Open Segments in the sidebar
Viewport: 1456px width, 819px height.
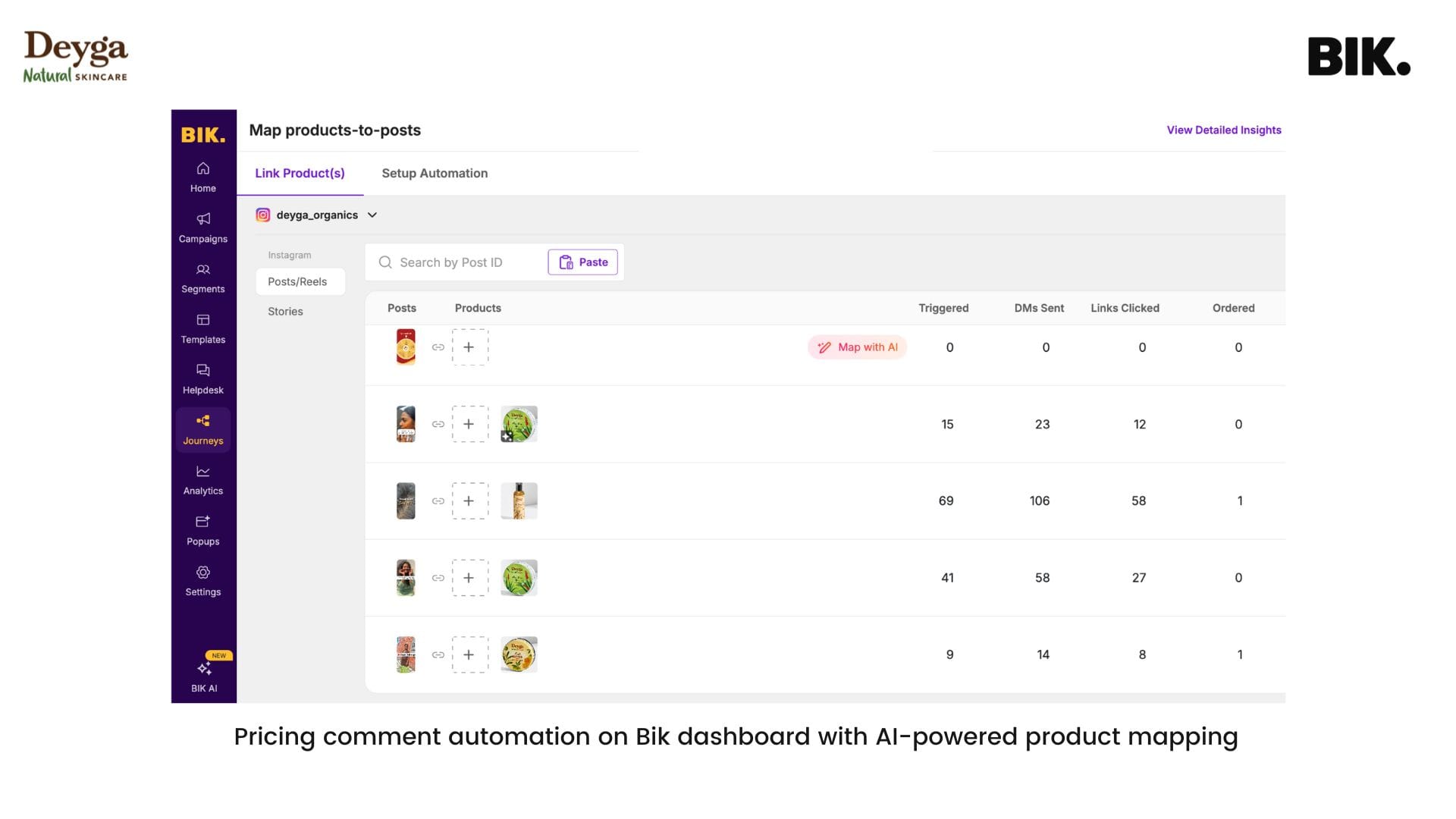point(202,278)
